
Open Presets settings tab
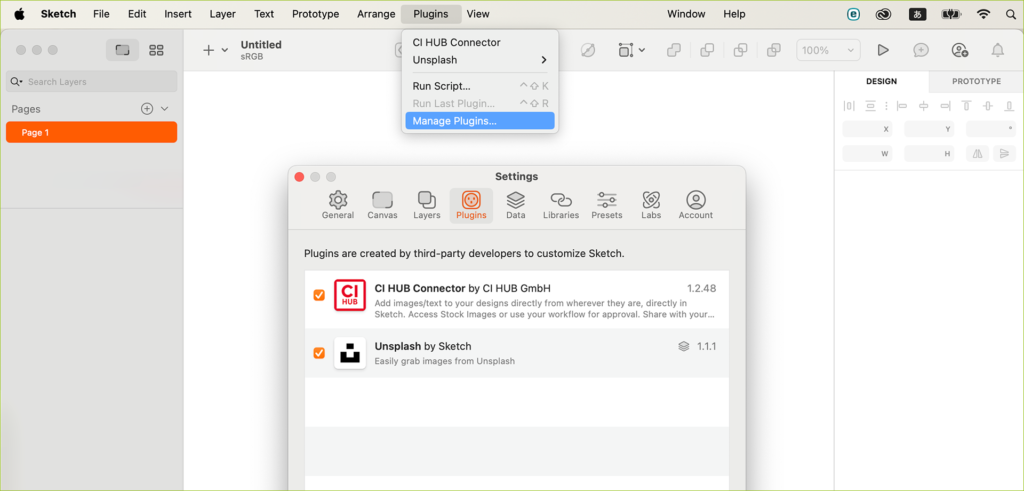tap(607, 206)
